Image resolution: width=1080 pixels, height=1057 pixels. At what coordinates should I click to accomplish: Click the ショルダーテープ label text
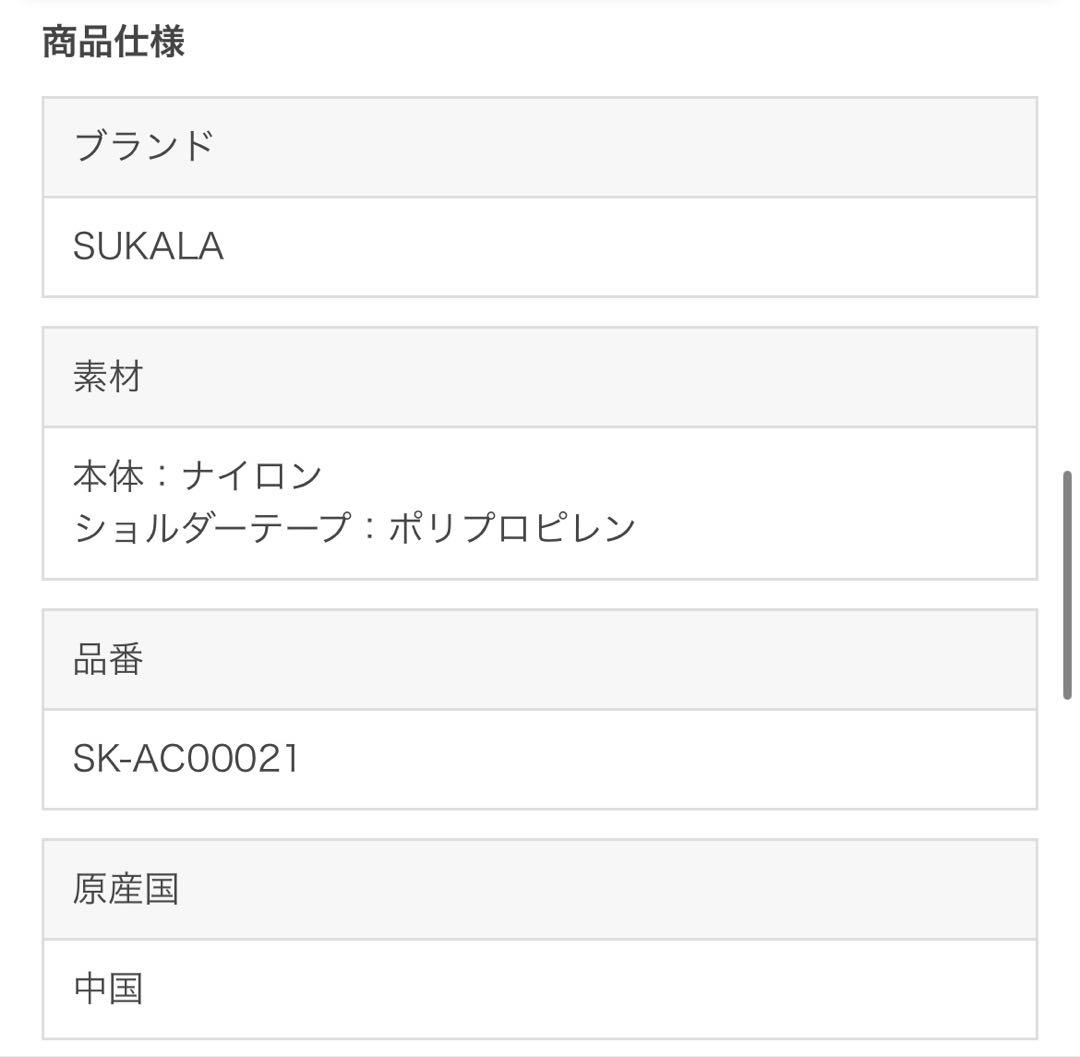click(x=212, y=527)
